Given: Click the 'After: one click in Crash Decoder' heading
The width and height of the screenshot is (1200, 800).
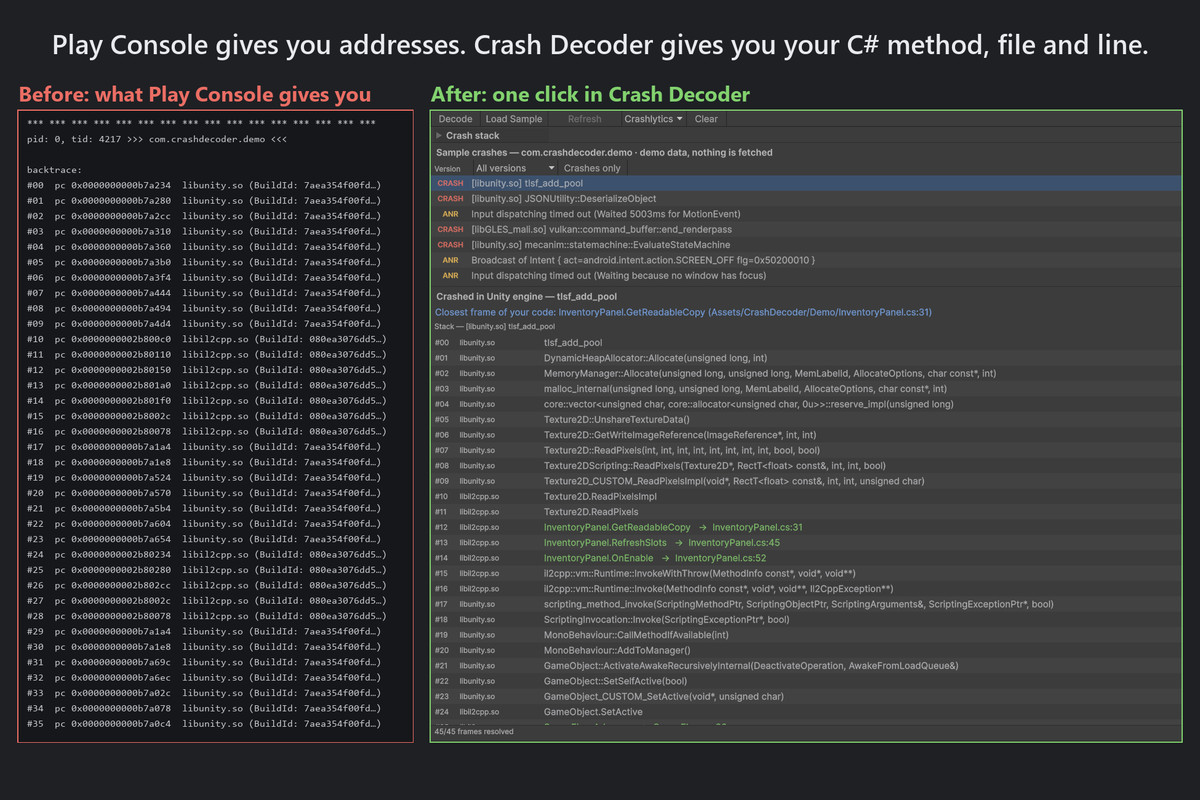Looking at the screenshot, I should click(x=590, y=95).
